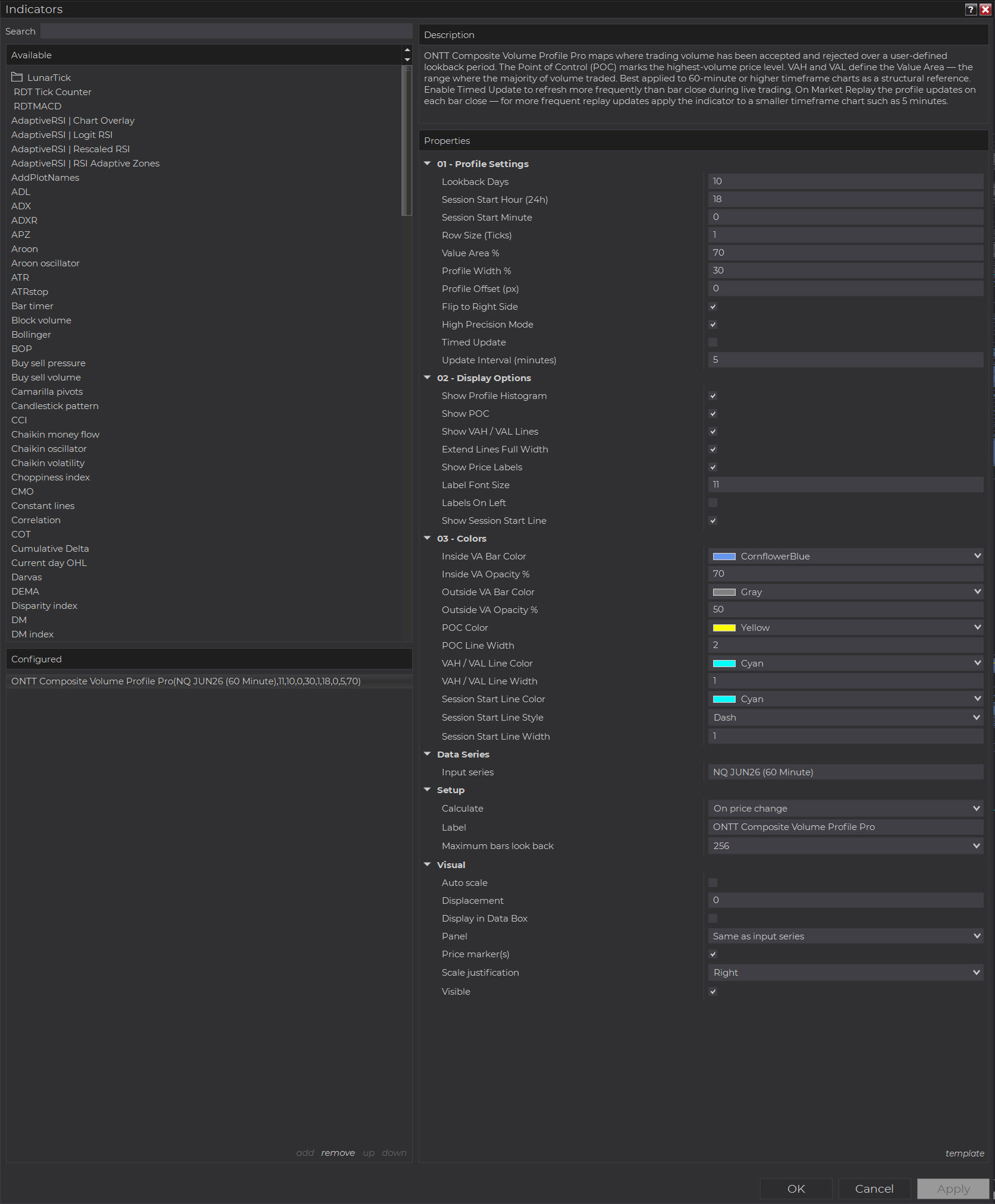Screen dimensions: 995x1204
Task: Click the template link
Action: pos(965,1153)
